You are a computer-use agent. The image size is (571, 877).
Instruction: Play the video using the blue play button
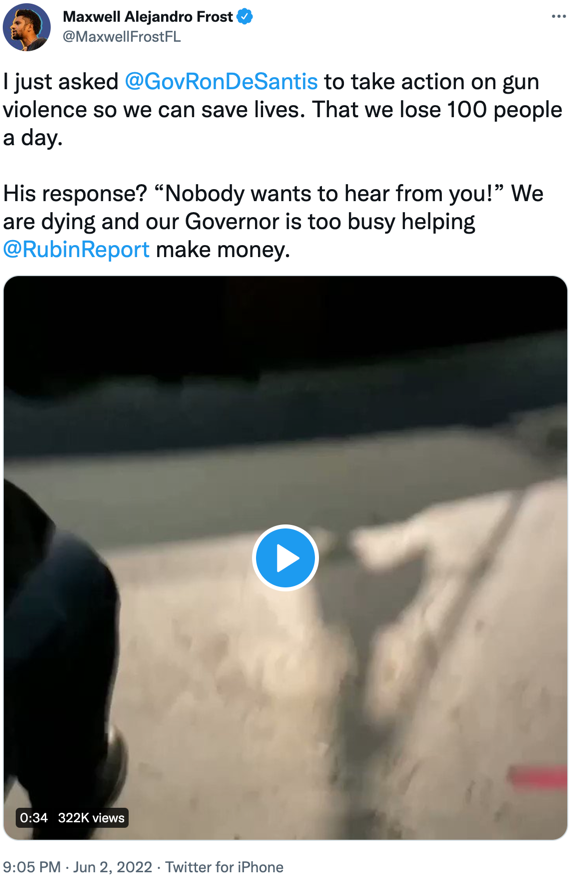coord(285,558)
